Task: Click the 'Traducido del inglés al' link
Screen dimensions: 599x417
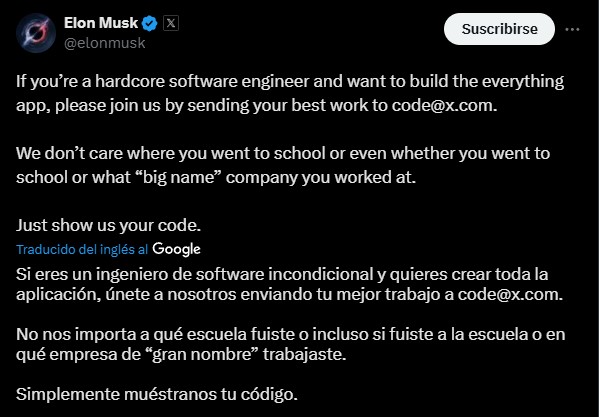Action: [82, 249]
